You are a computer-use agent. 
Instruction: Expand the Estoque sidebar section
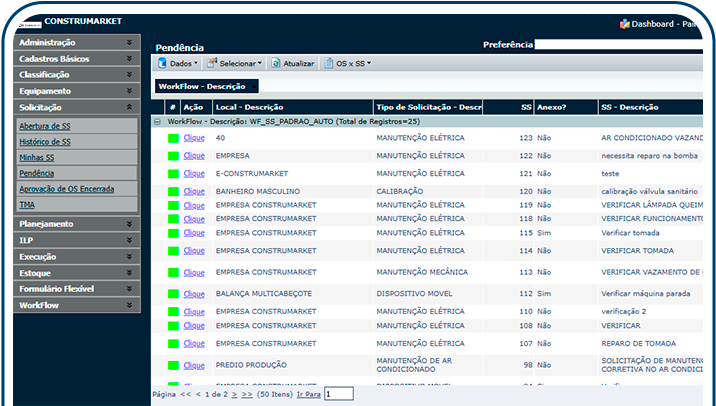(129, 272)
